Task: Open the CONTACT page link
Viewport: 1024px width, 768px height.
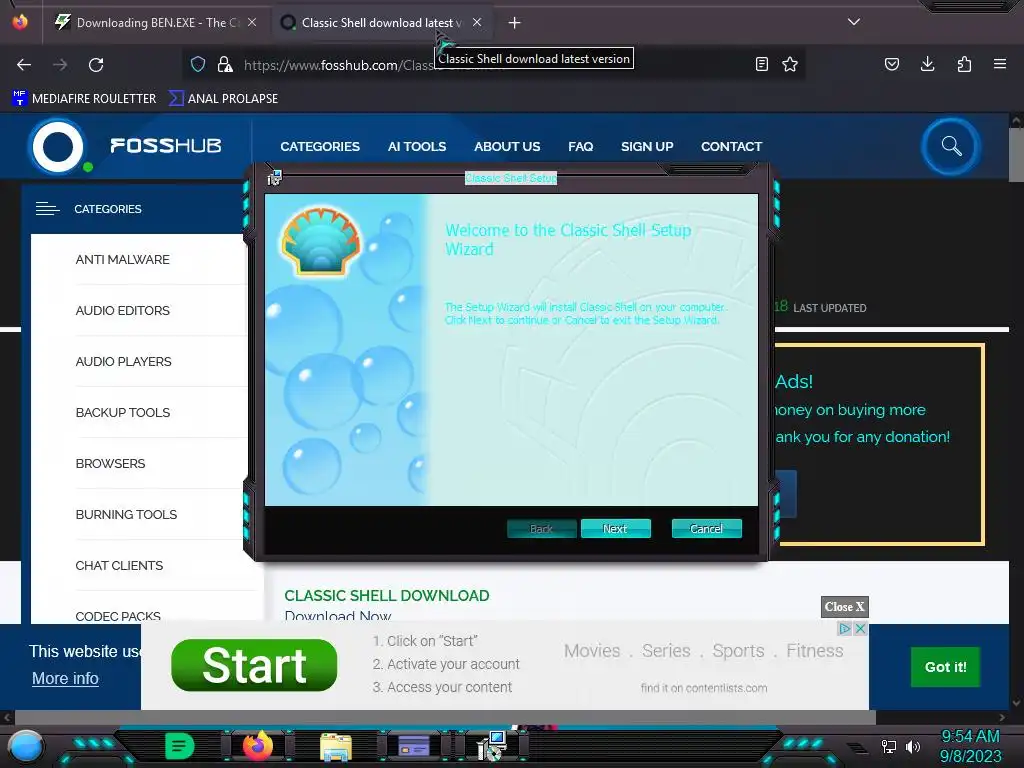Action: pyautogui.click(x=731, y=147)
